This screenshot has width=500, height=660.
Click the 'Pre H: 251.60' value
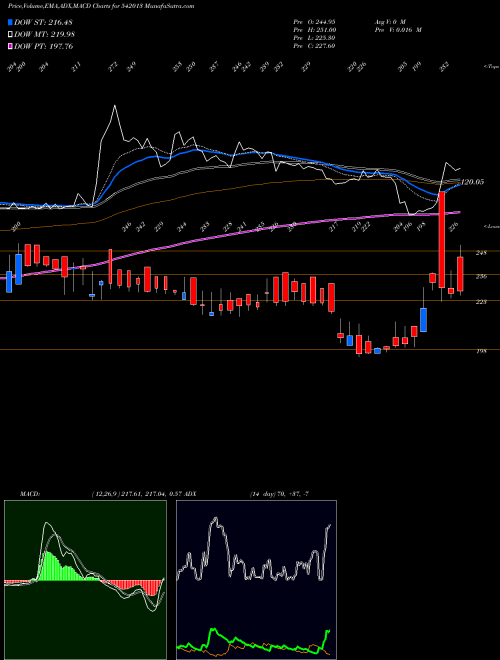[314, 30]
